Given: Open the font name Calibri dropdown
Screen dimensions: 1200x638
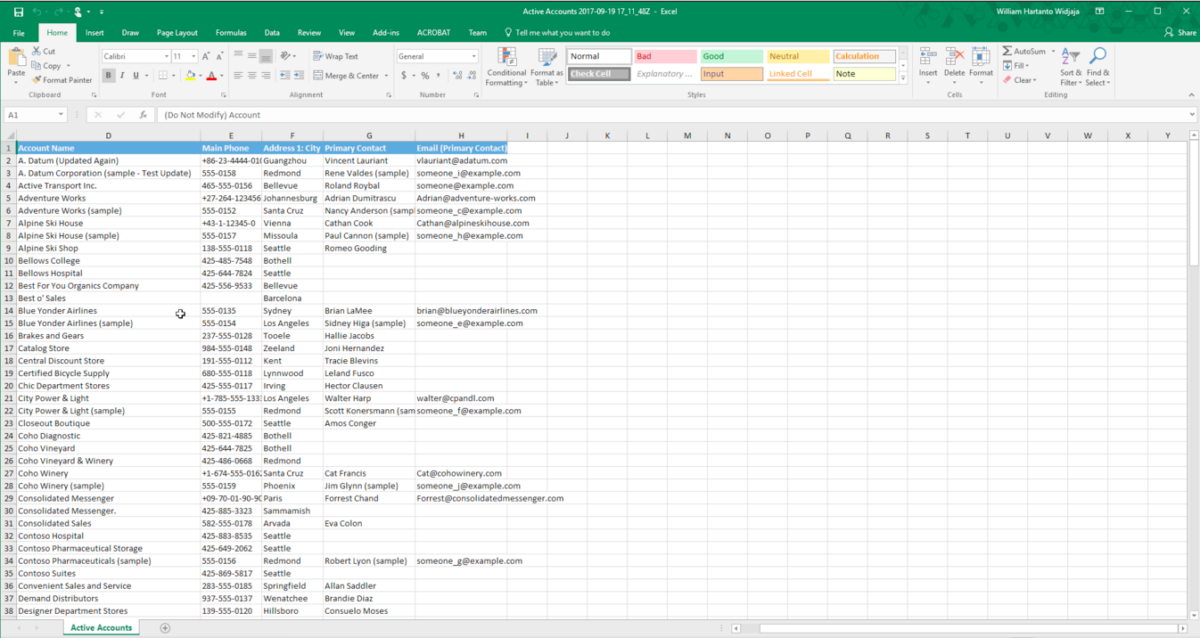Looking at the screenshot, I should [166, 57].
